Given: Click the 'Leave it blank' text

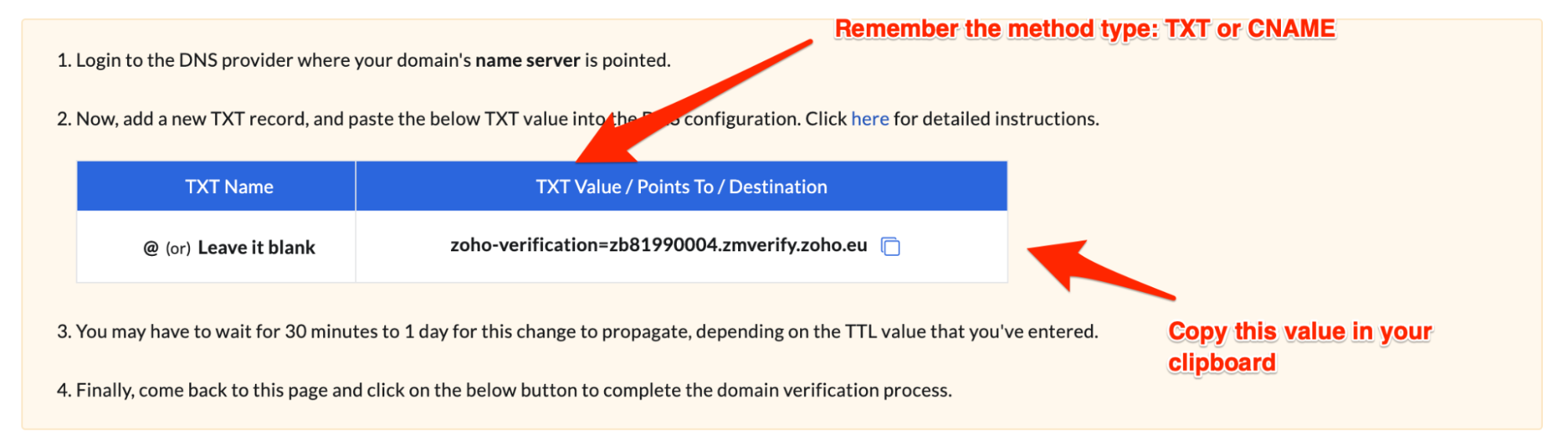Looking at the screenshot, I should [x=256, y=248].
